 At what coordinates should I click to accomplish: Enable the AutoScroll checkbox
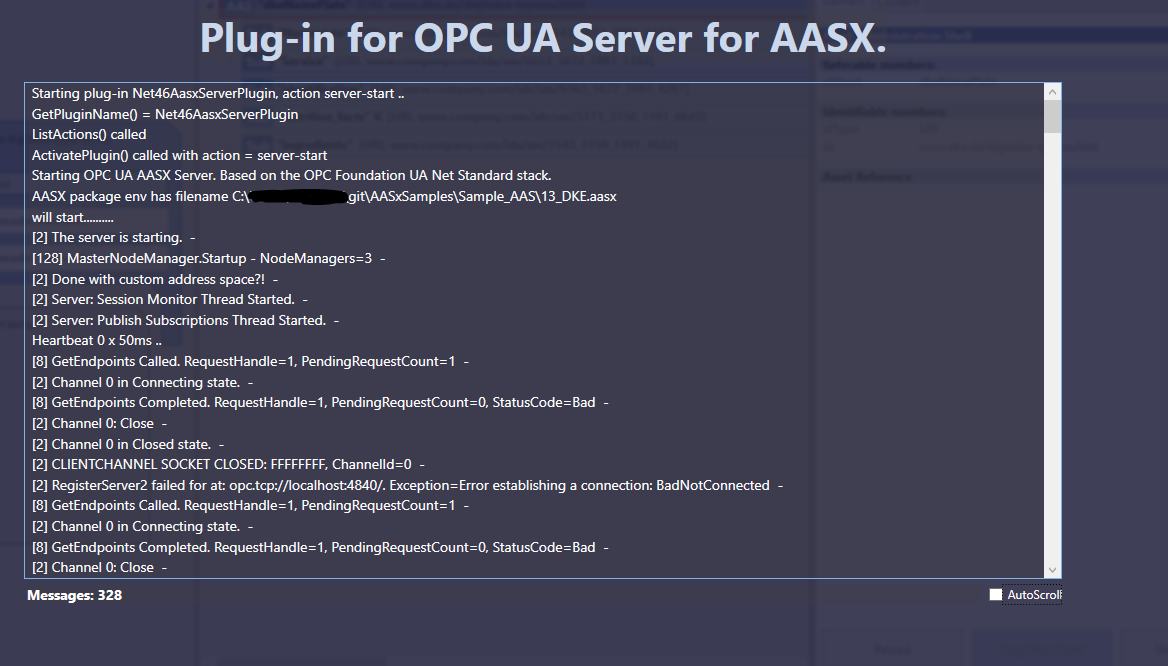(x=995, y=594)
